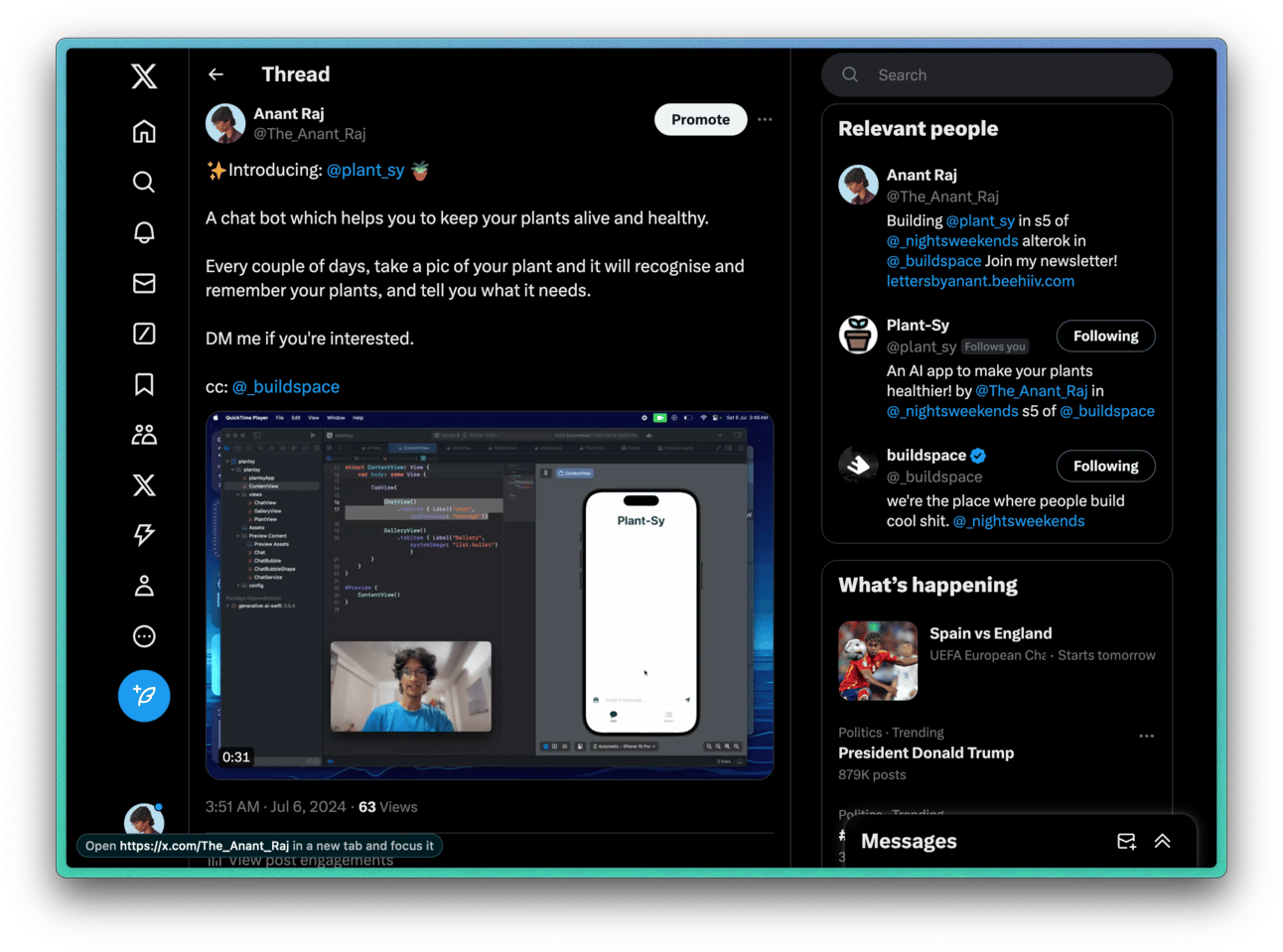
Task: Click @The_Anant_Raj handle under post author
Action: click(310, 134)
